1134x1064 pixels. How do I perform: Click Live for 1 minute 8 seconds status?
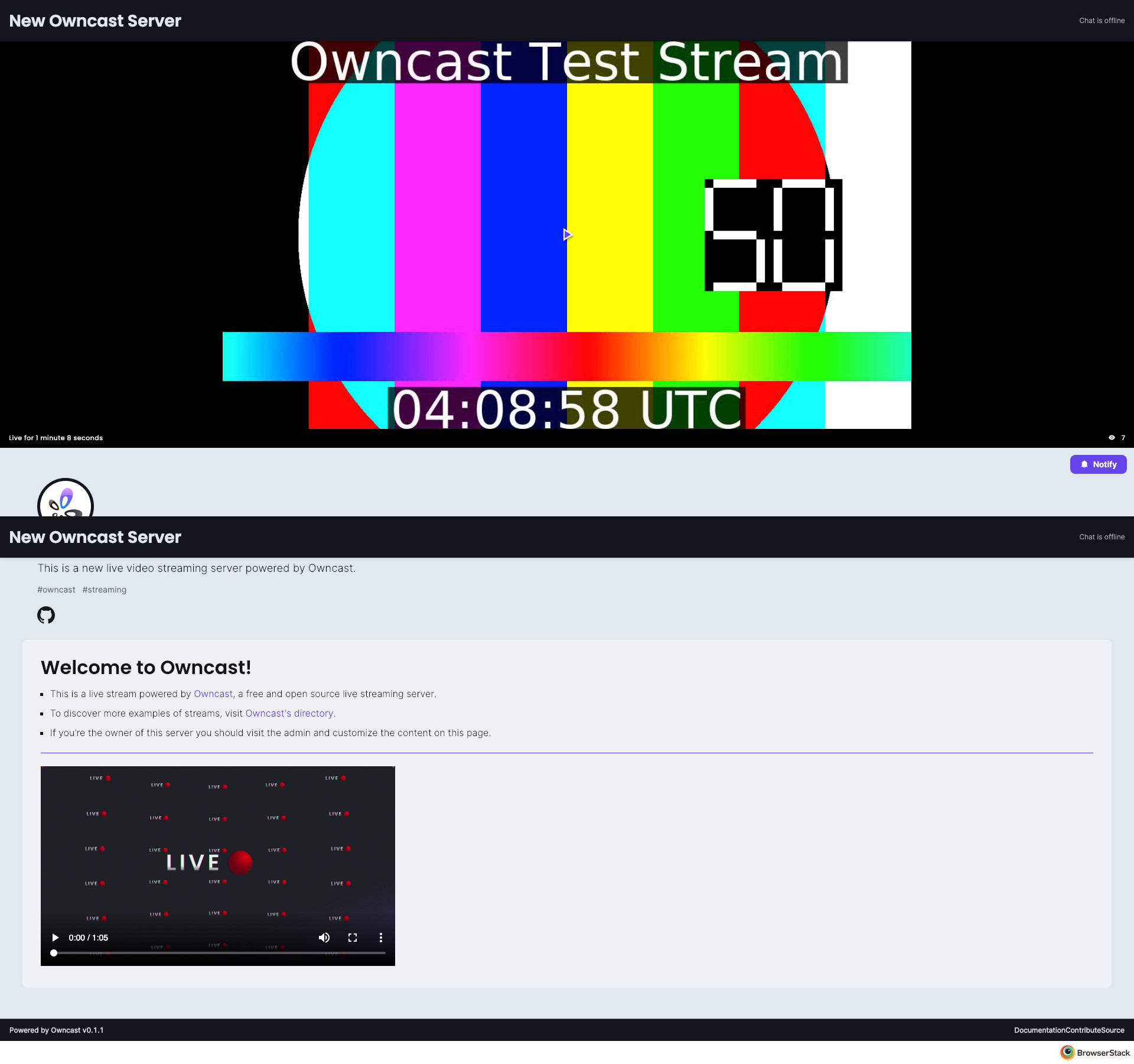click(56, 438)
